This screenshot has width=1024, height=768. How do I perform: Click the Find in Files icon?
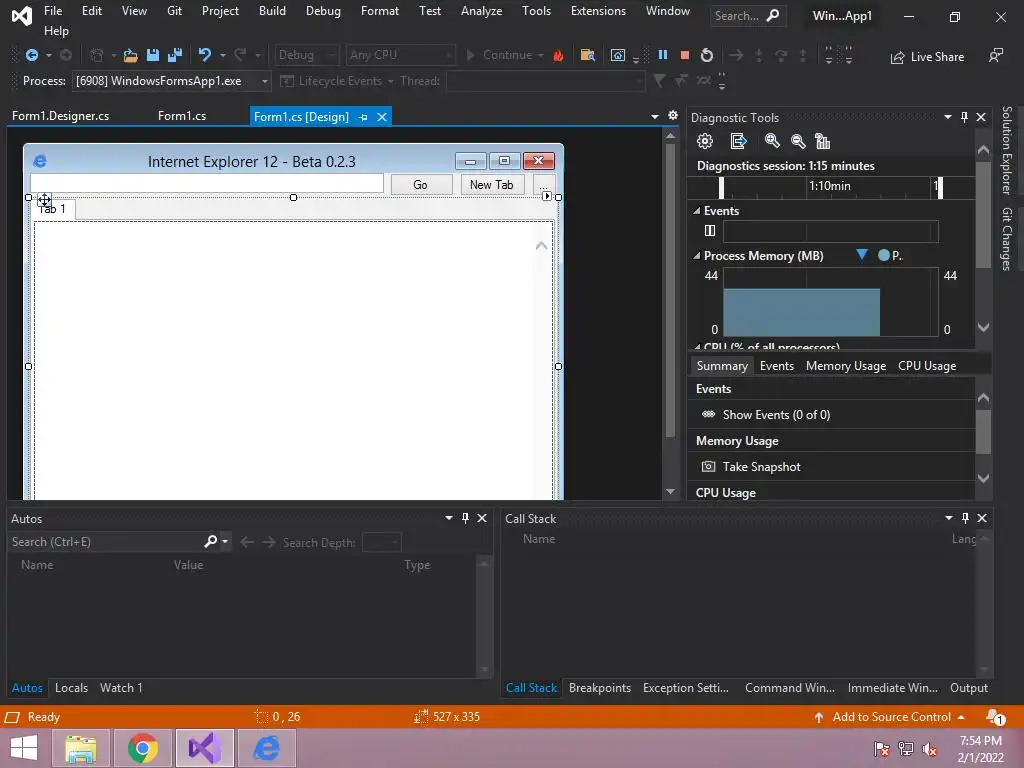click(588, 56)
